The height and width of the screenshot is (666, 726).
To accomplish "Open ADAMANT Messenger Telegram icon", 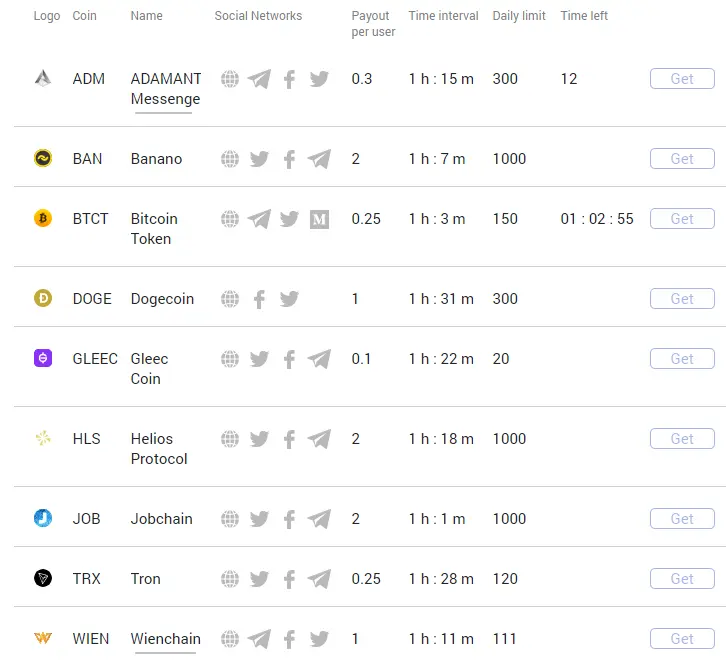I will pos(259,79).
